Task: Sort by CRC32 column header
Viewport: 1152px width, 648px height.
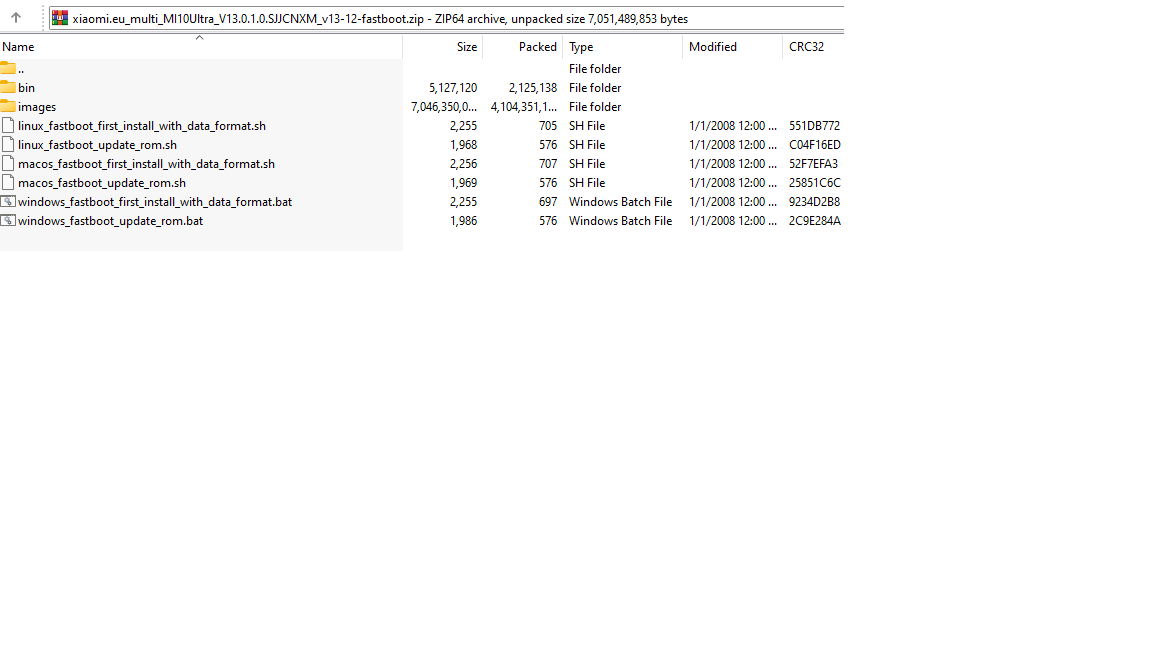Action: [x=806, y=47]
